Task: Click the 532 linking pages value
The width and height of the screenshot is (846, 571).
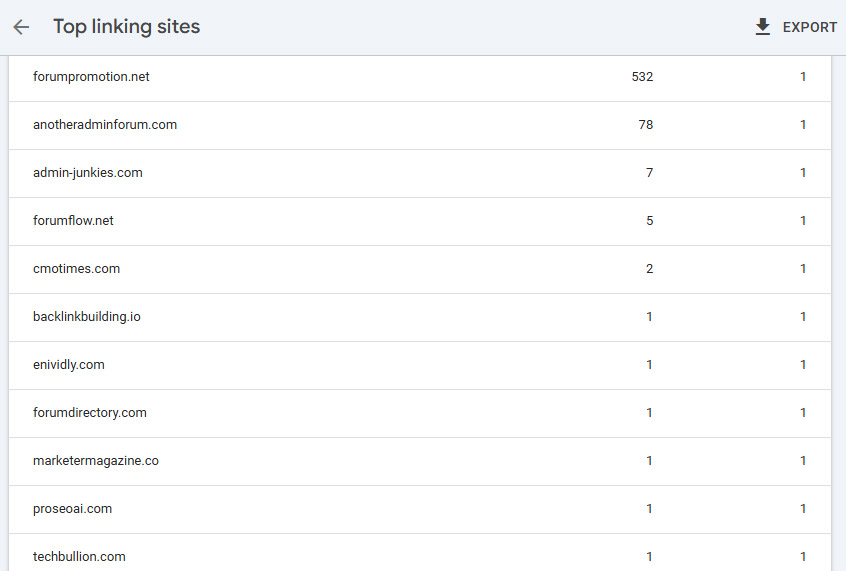Action: (x=642, y=77)
